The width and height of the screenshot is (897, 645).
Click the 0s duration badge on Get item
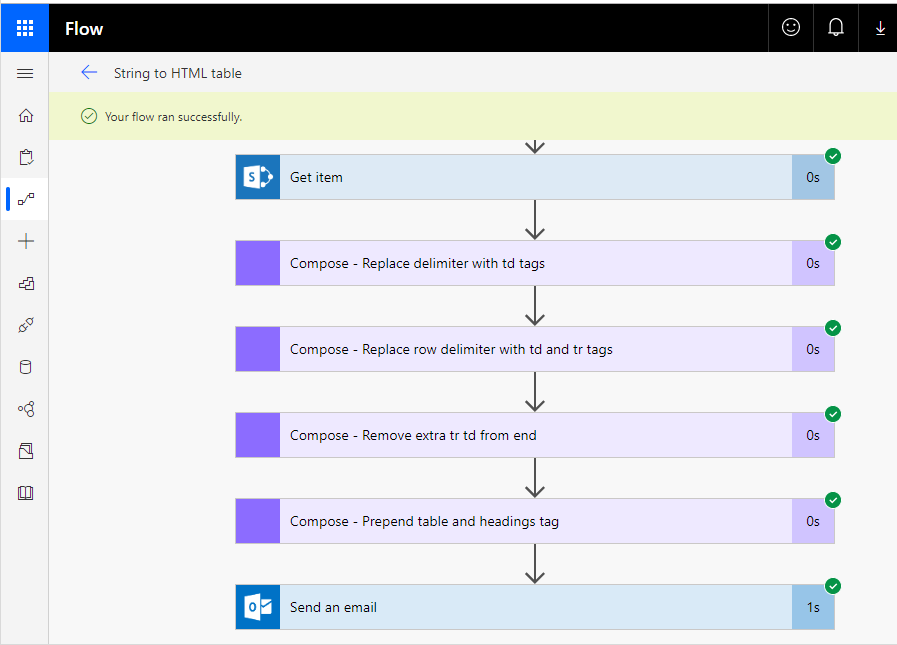(x=813, y=176)
